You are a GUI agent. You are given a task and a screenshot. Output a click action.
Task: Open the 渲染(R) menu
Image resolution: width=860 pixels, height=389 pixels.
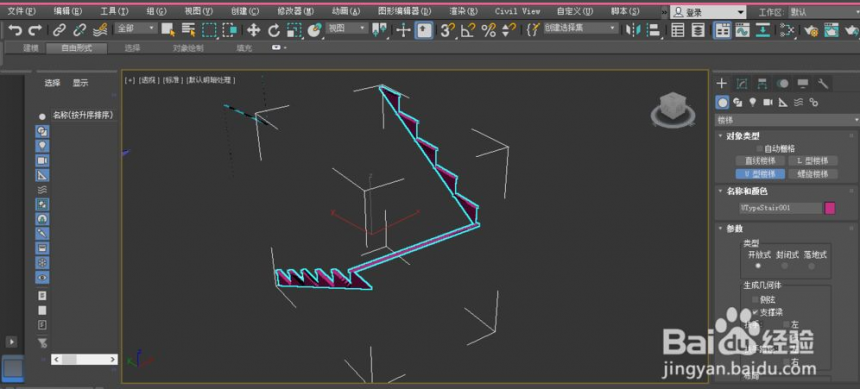point(463,11)
